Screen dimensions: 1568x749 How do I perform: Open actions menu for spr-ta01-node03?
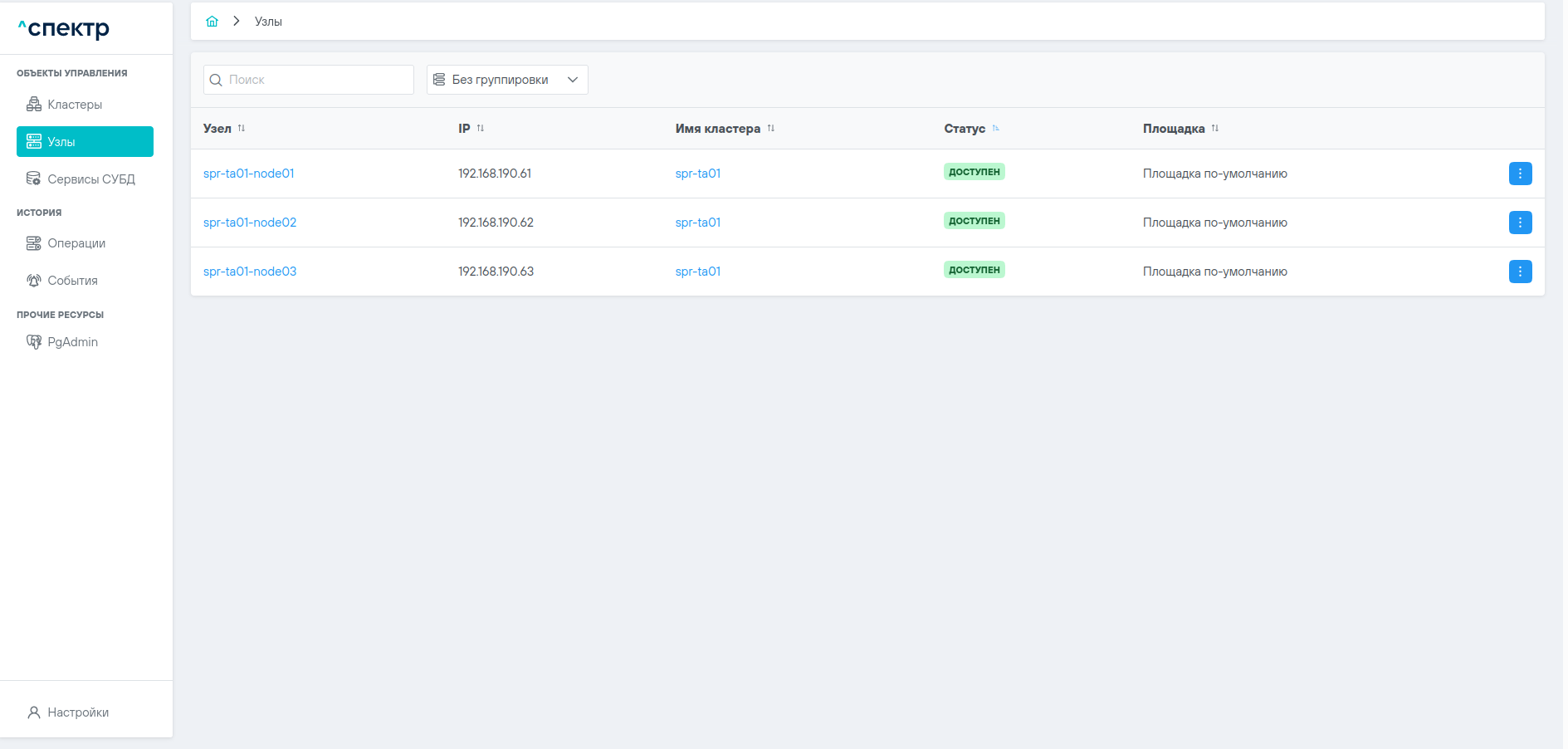click(x=1519, y=272)
